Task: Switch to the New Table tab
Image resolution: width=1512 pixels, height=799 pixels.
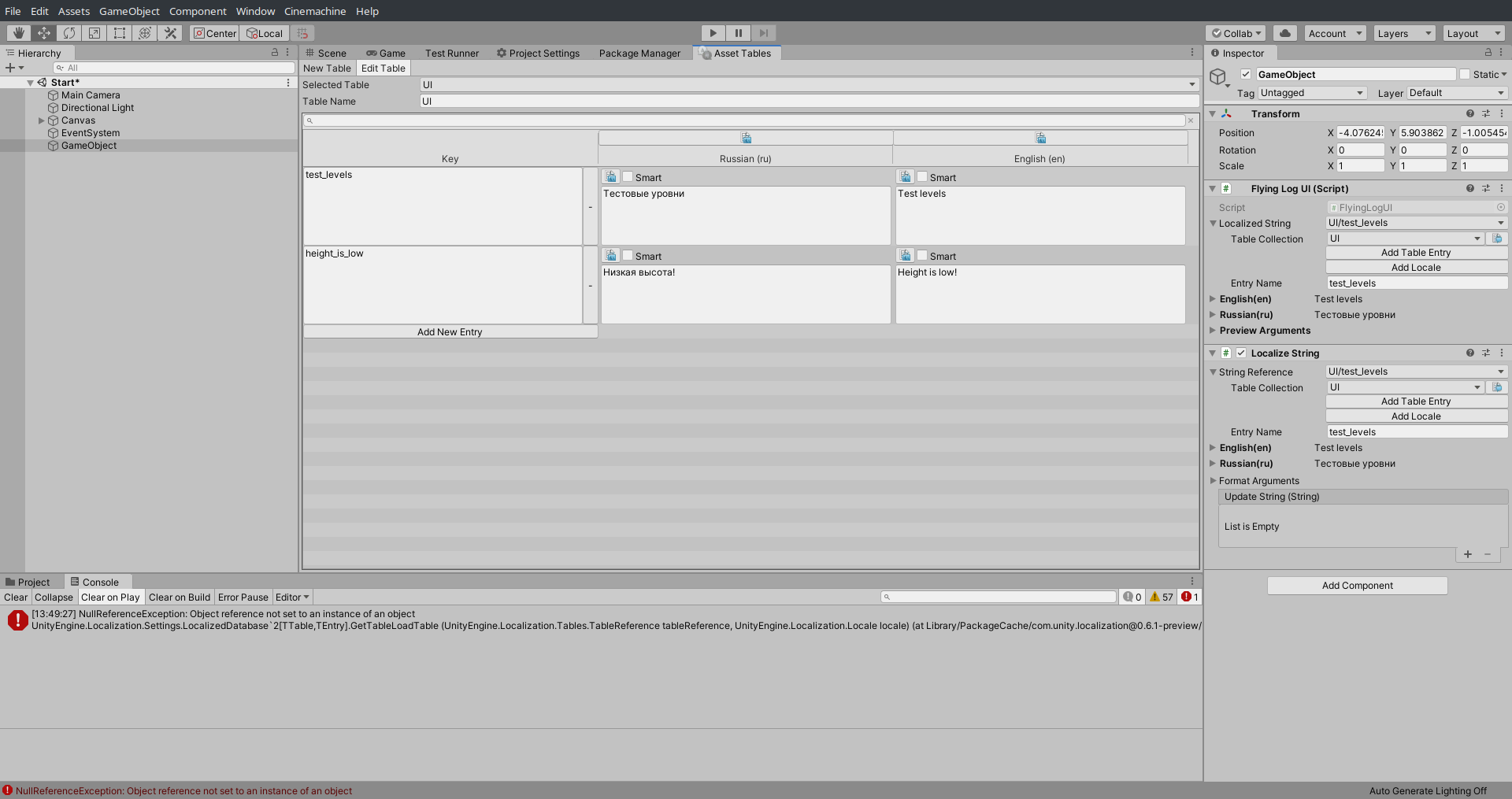Action: click(x=327, y=68)
